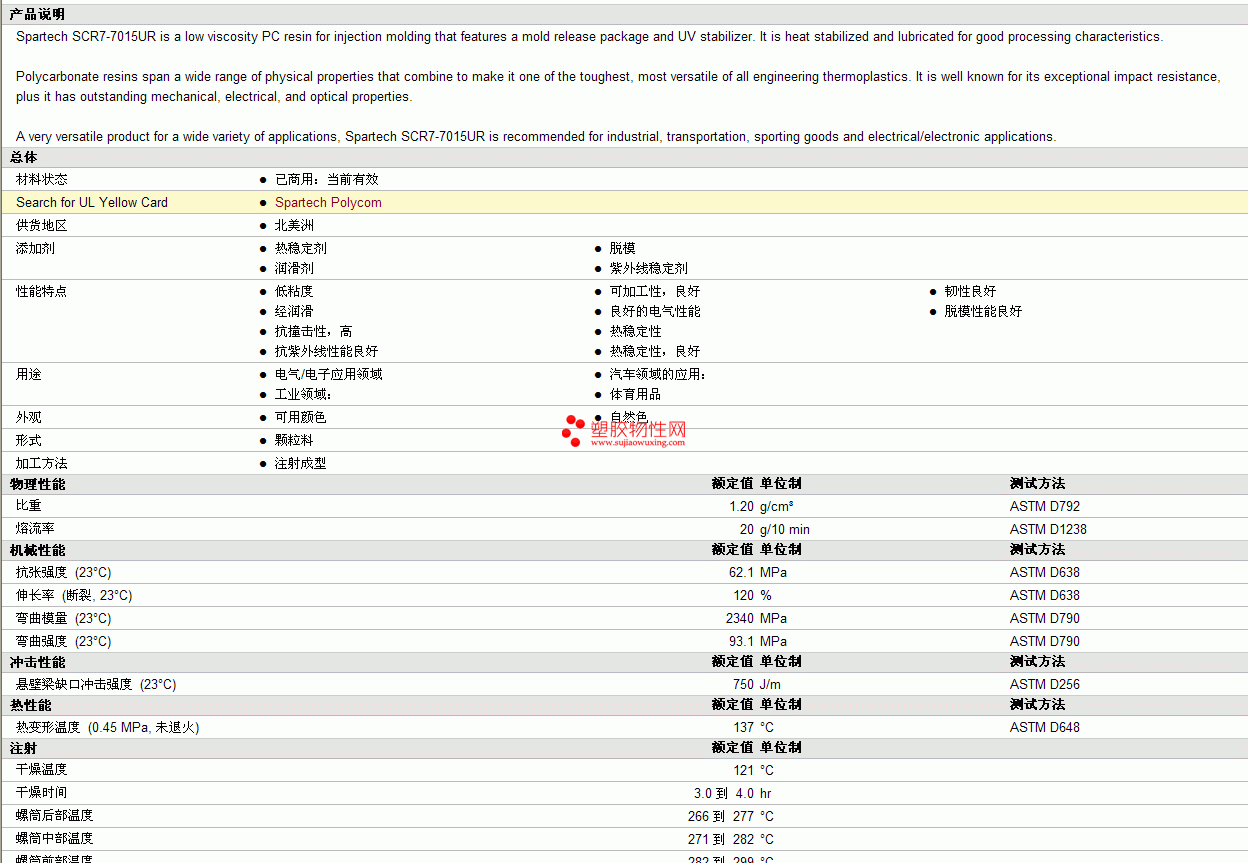
Task: Select the drying temperature value 121
Action: [x=743, y=770]
